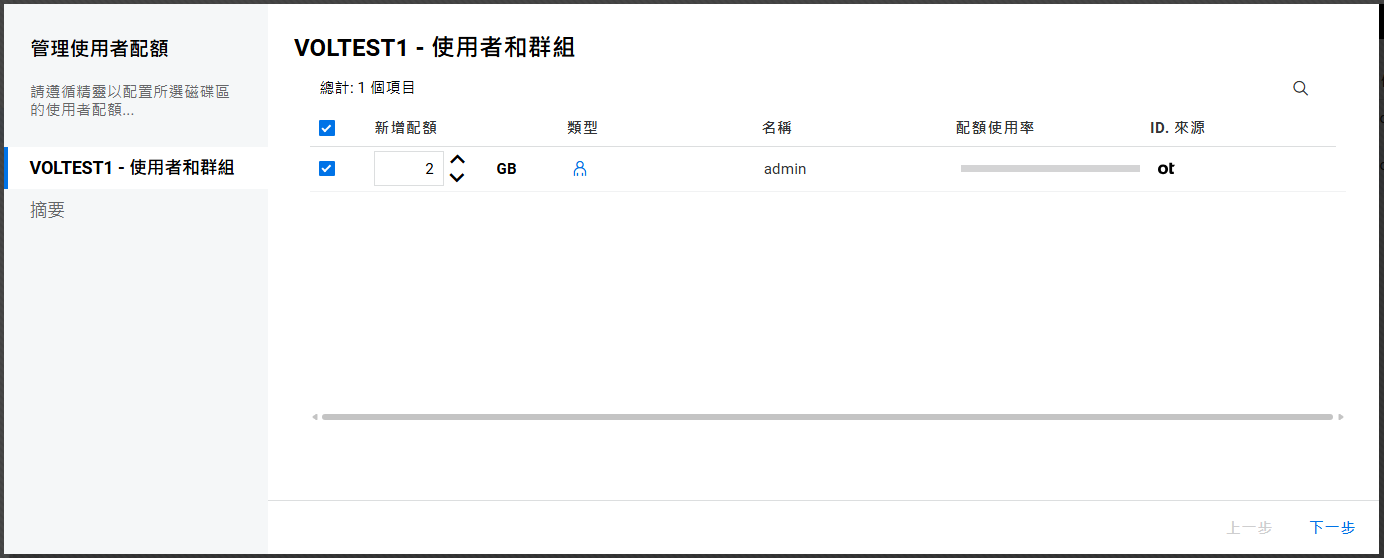Image resolution: width=1384 pixels, height=558 pixels.
Task: Click the quota value input field
Action: (408, 169)
